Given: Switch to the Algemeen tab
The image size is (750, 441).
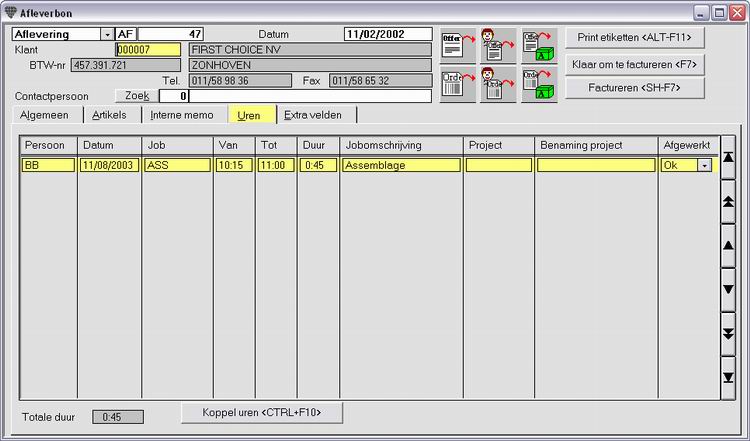Looking at the screenshot, I should 44,115.
